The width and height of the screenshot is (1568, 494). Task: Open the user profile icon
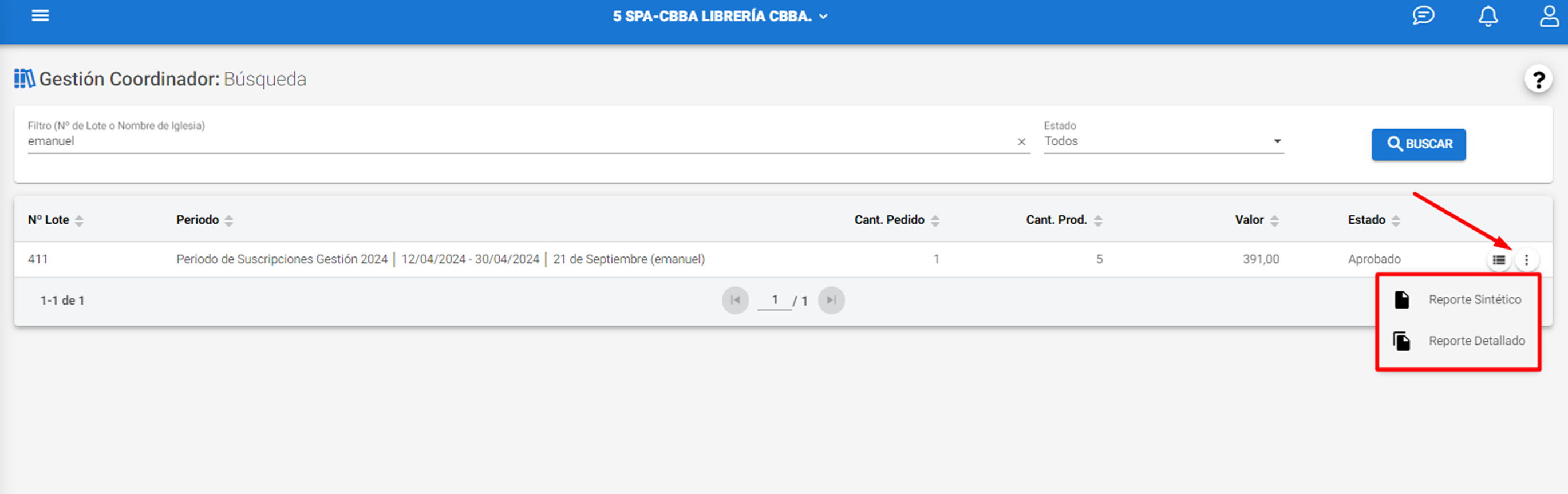1549,16
